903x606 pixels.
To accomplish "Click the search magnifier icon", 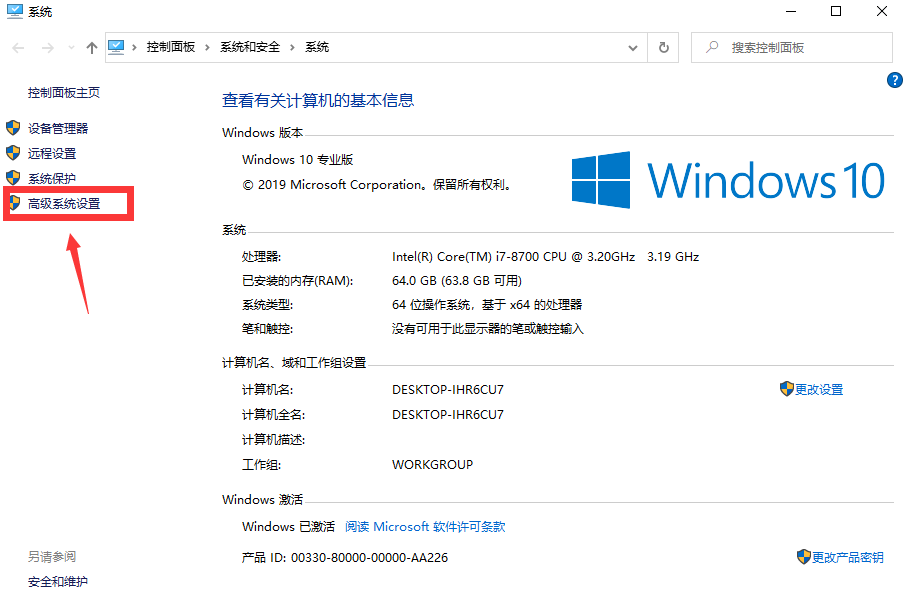I will (712, 47).
